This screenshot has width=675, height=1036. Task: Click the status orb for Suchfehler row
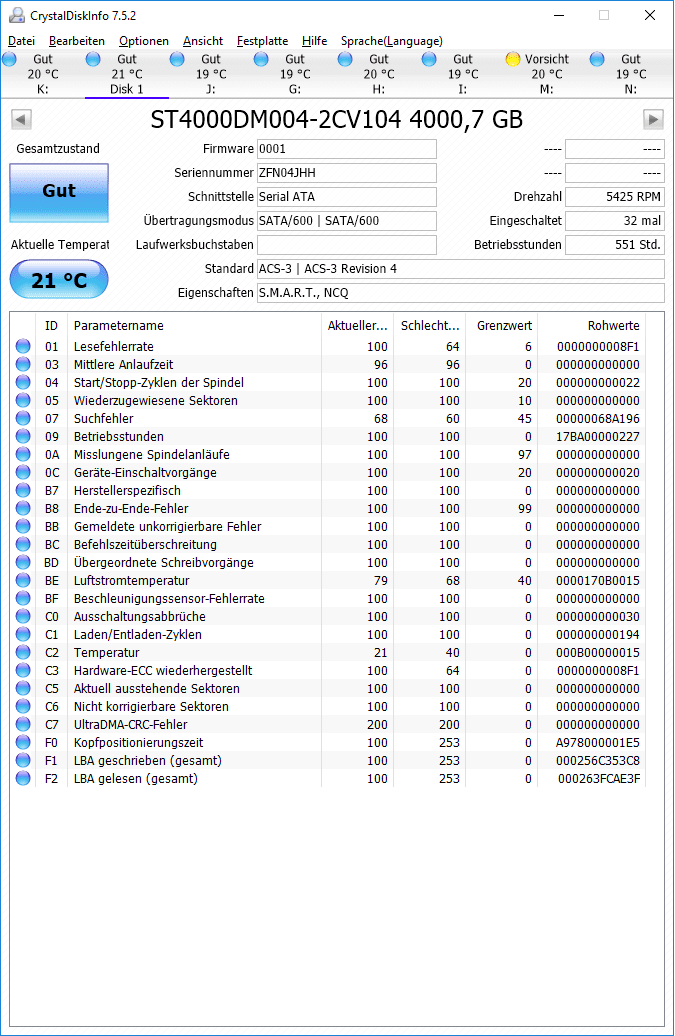(23, 418)
